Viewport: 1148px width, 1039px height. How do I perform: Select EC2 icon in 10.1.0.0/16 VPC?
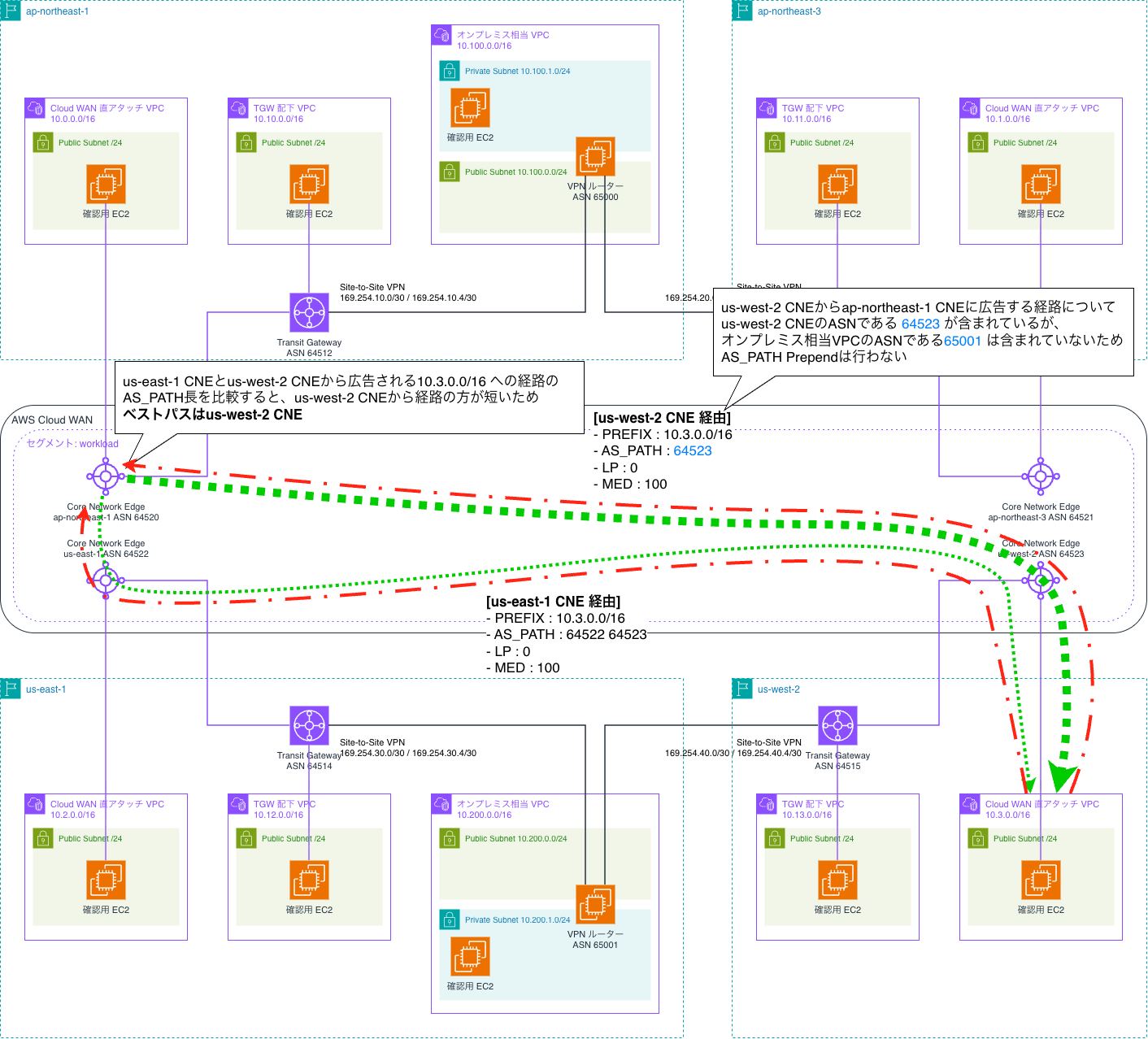1041,184
